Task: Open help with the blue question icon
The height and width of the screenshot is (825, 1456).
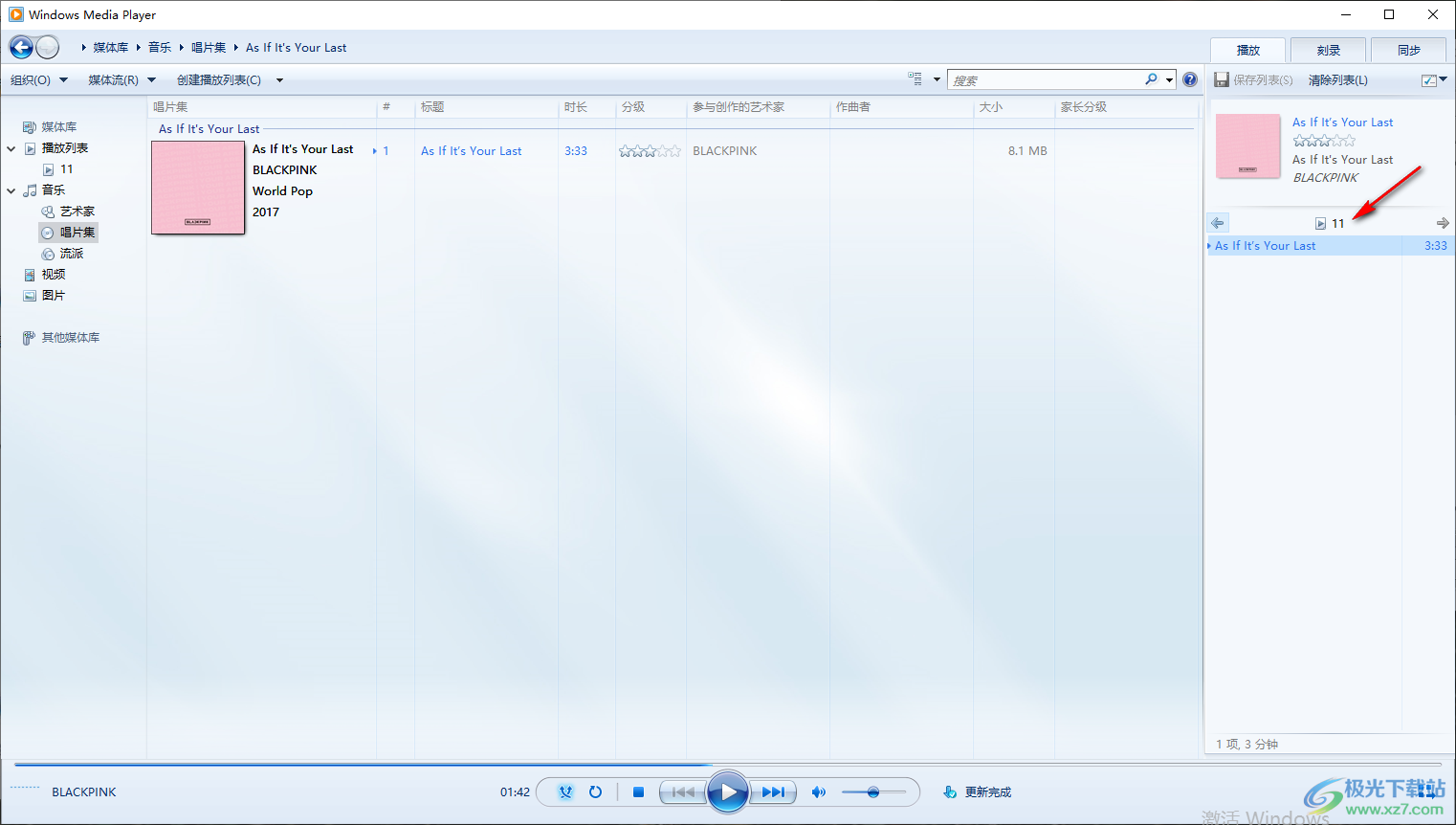Action: pyautogui.click(x=1190, y=79)
